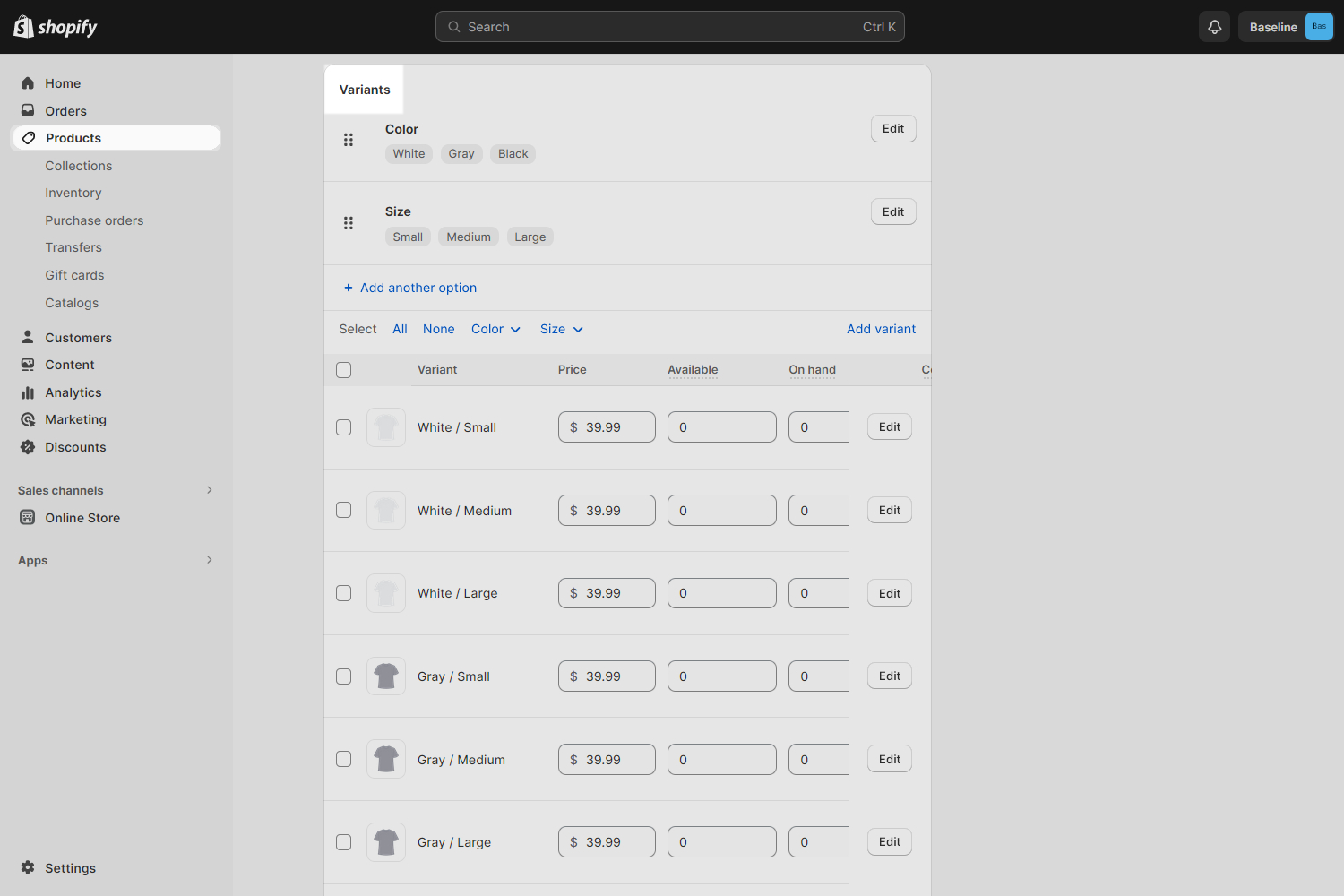
Task: Click the Marketing megaphone icon
Action: click(x=28, y=418)
